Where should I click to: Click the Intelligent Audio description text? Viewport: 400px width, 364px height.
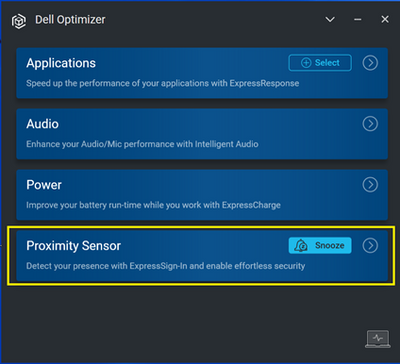pos(142,144)
